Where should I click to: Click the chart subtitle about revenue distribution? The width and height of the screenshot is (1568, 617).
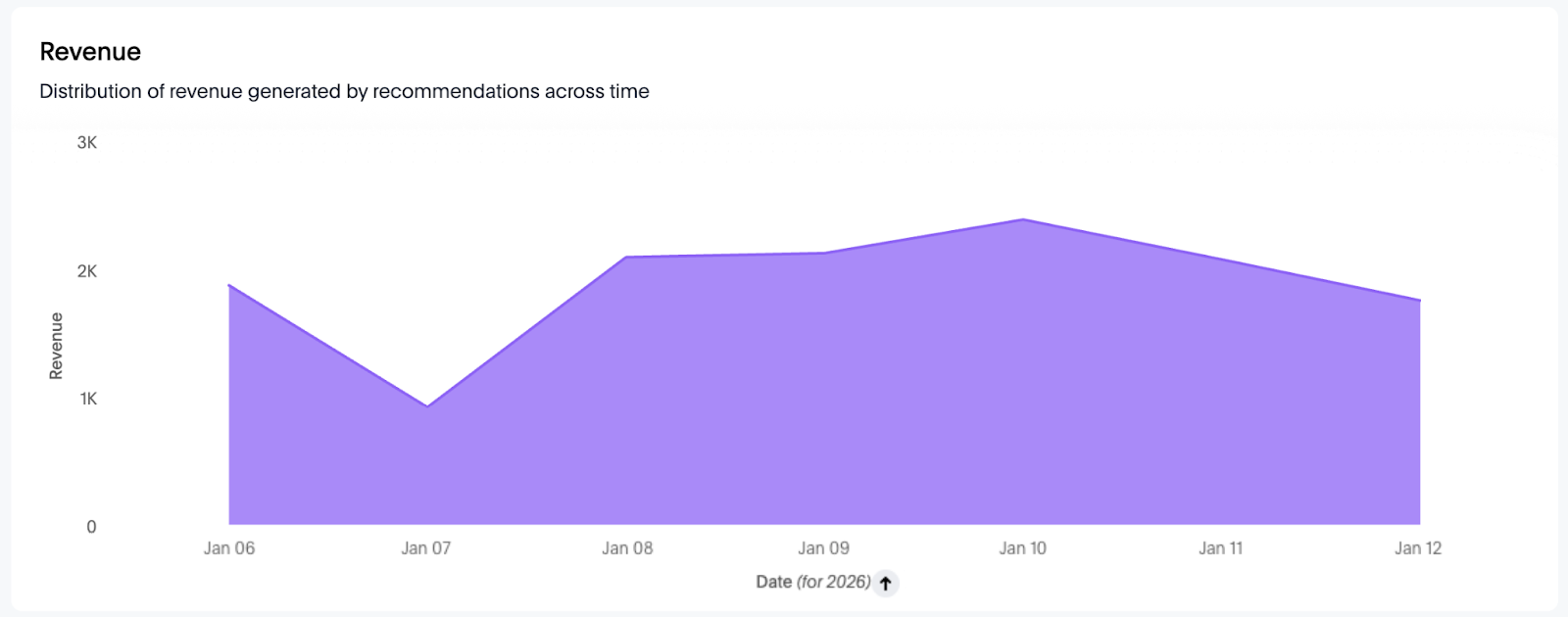tap(344, 91)
